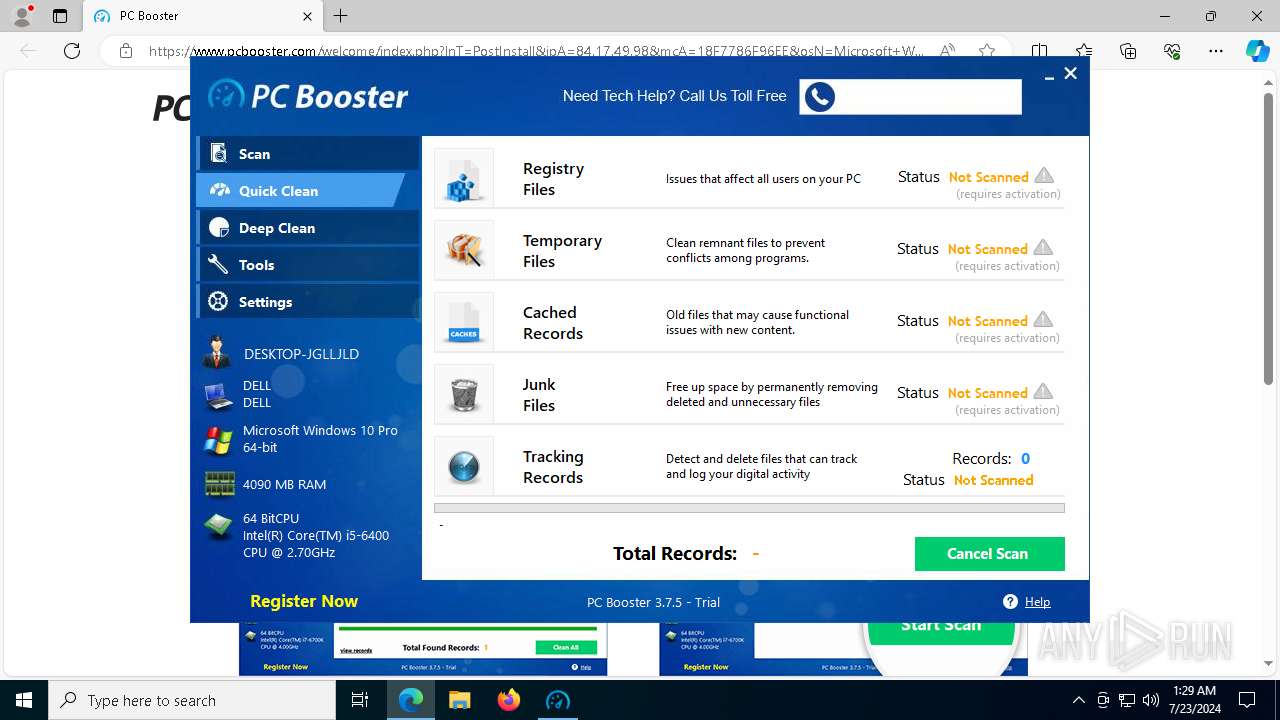Click the DELL laptop icon
Image resolution: width=1280 pixels, height=720 pixels.
point(219,396)
